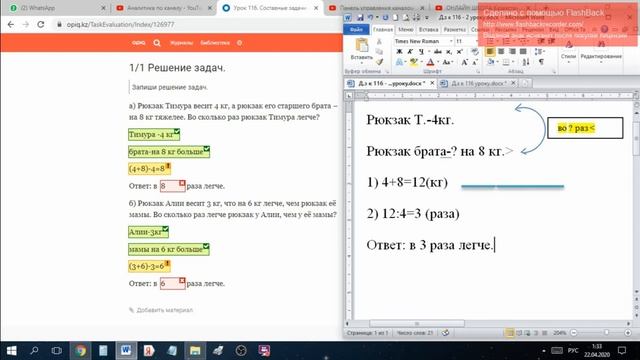
Task: Switch to the Вставка ribbon tab
Action: pyautogui.click(x=428, y=29)
